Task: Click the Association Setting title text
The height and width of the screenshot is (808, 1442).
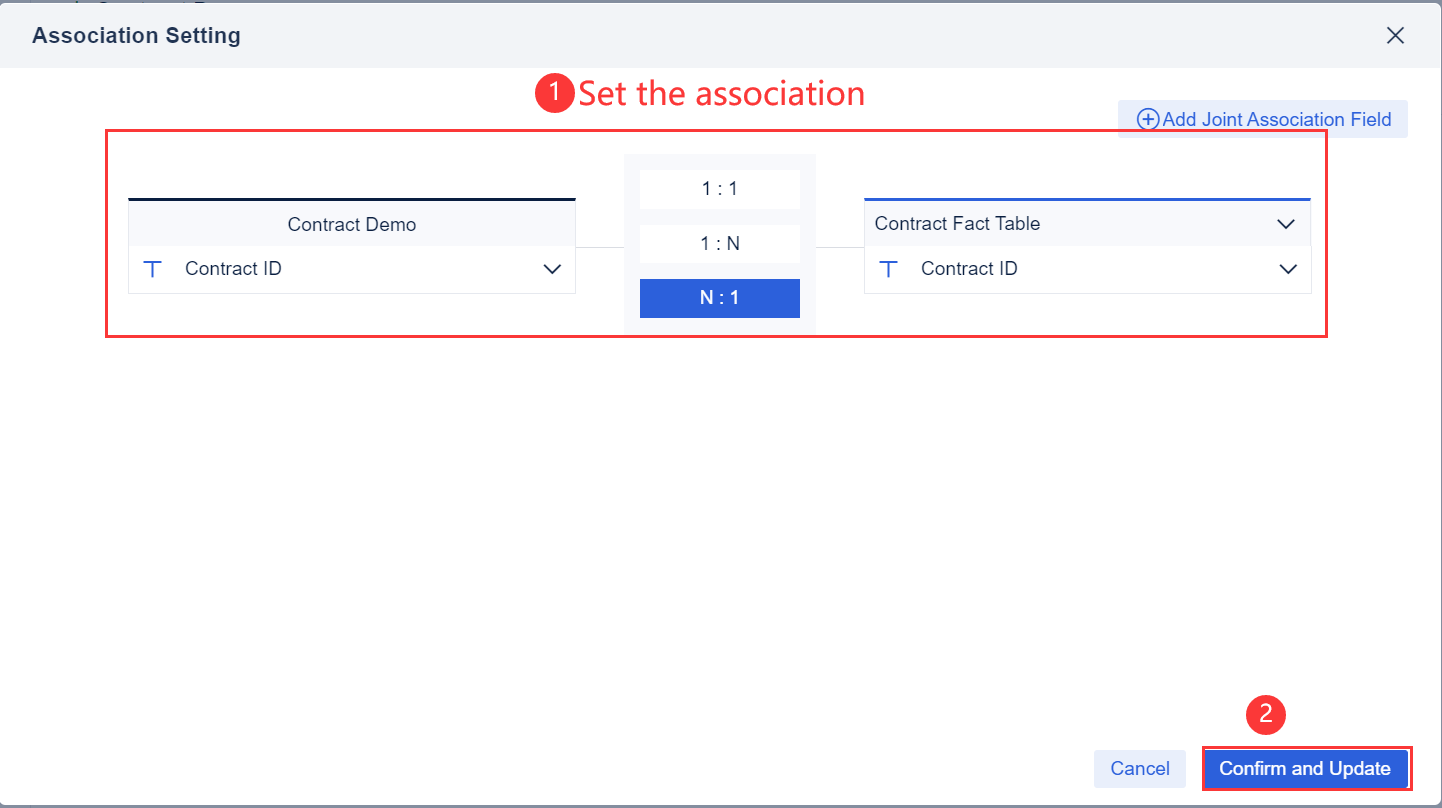Action: [135, 35]
